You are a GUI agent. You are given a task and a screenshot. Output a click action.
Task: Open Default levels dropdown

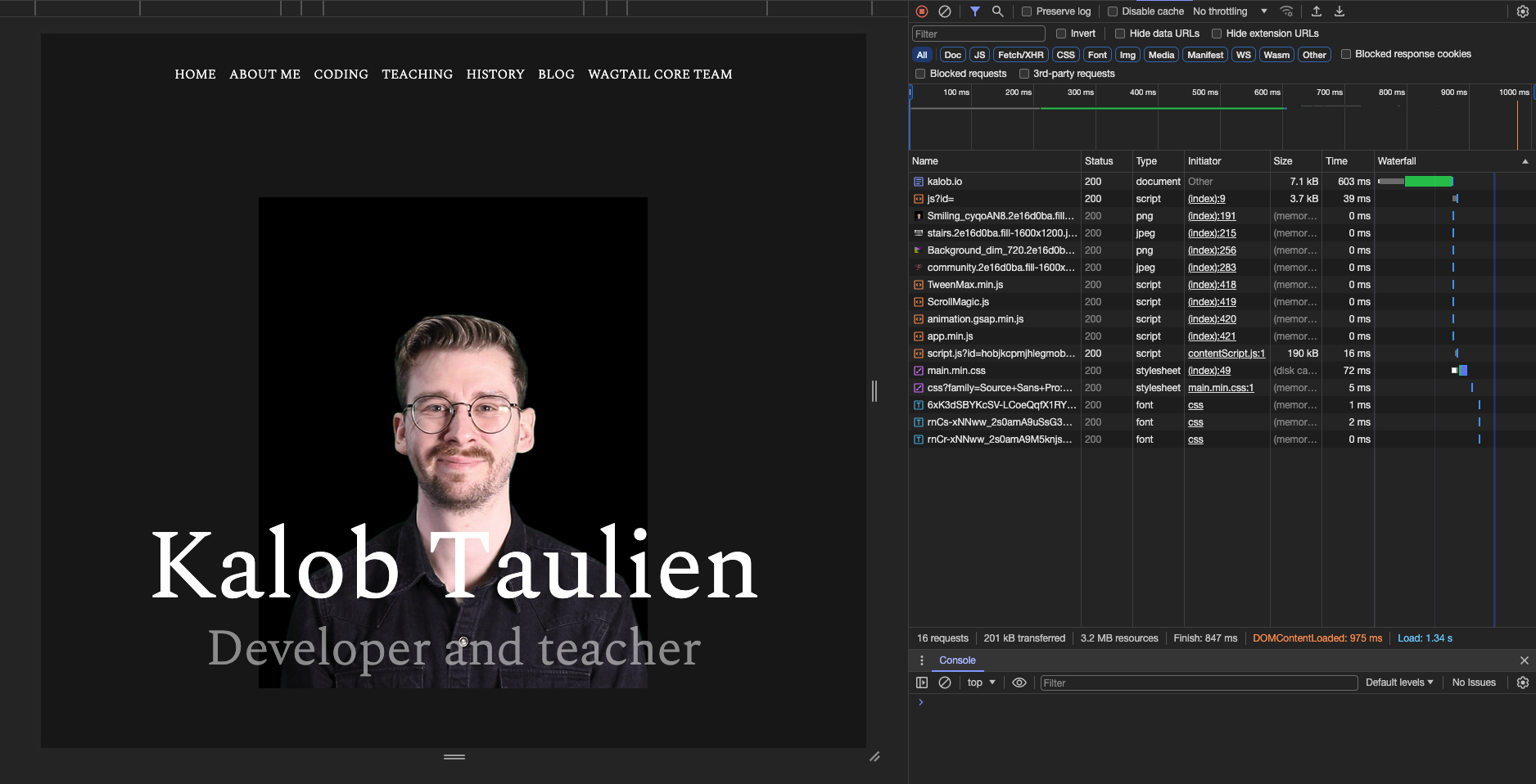pos(1399,683)
